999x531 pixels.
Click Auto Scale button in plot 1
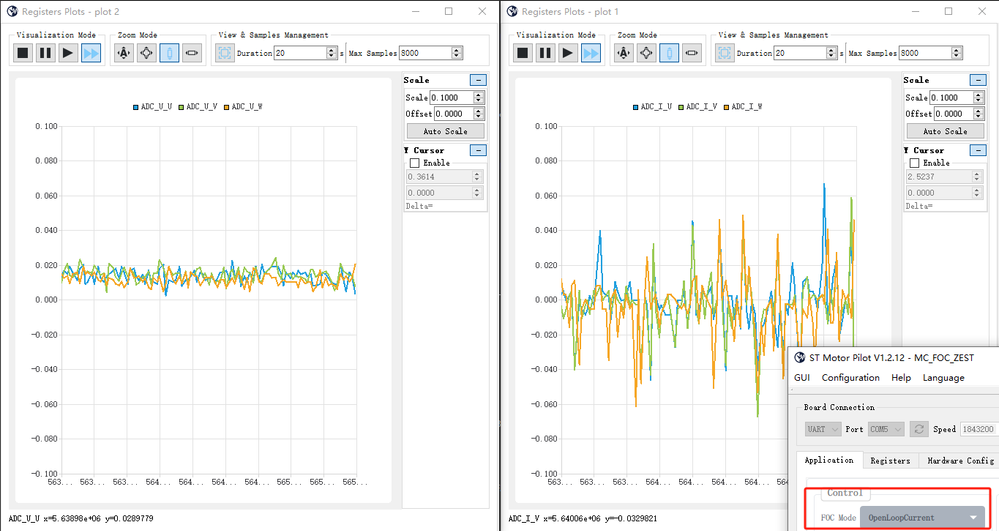945,131
